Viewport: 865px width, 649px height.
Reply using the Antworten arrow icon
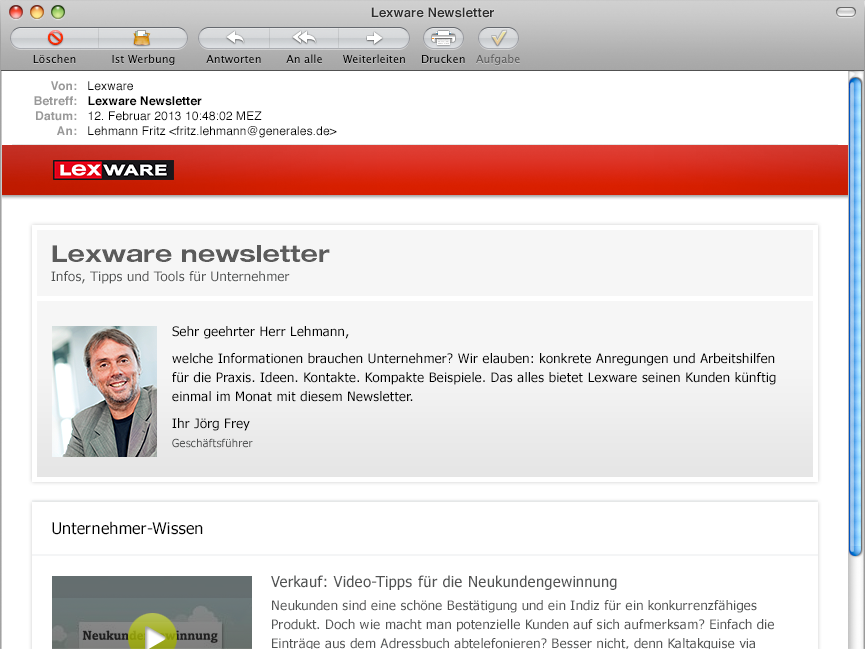point(234,38)
